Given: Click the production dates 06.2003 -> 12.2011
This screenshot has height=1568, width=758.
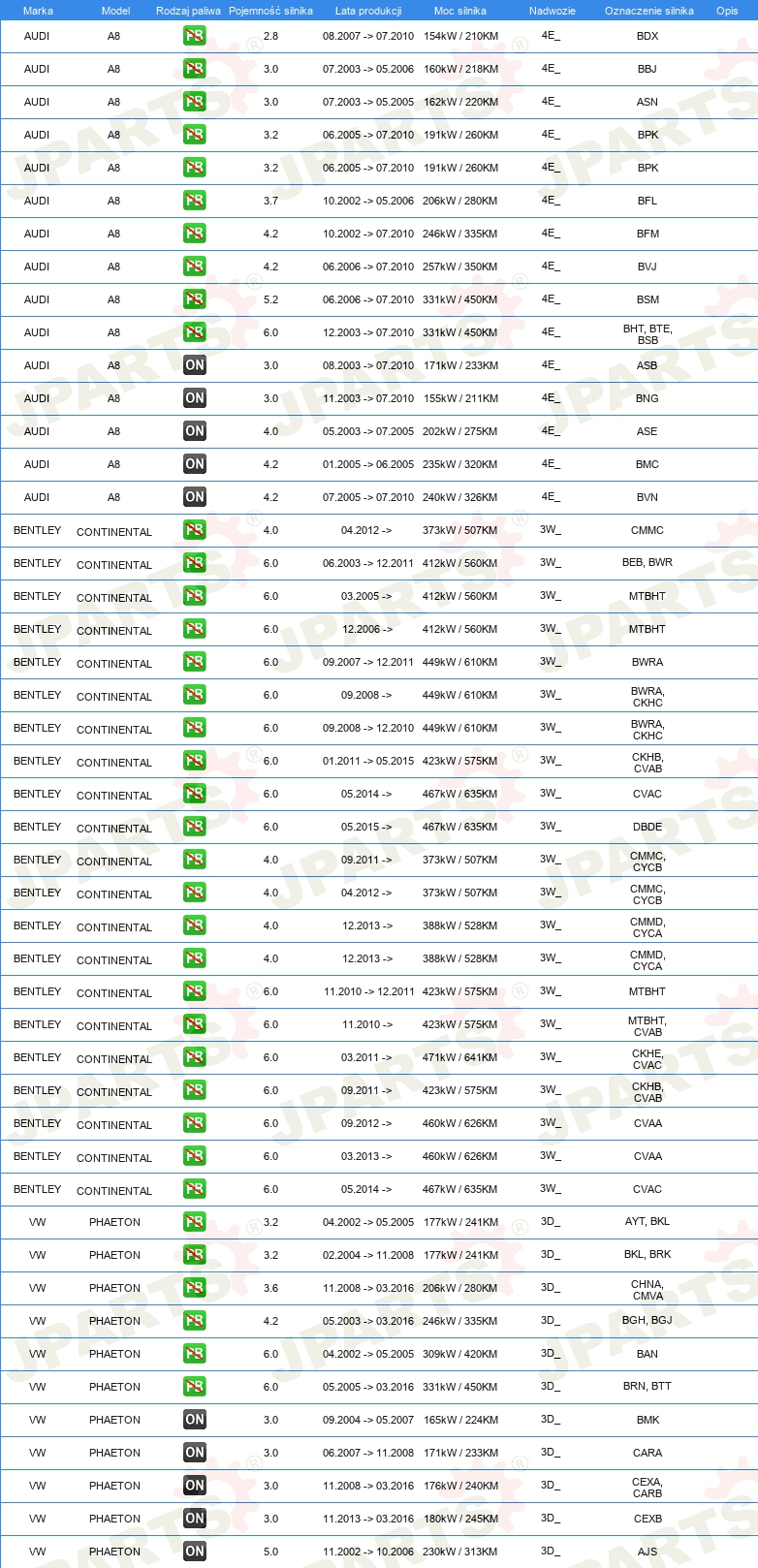Looking at the screenshot, I should pyautogui.click(x=368, y=563).
